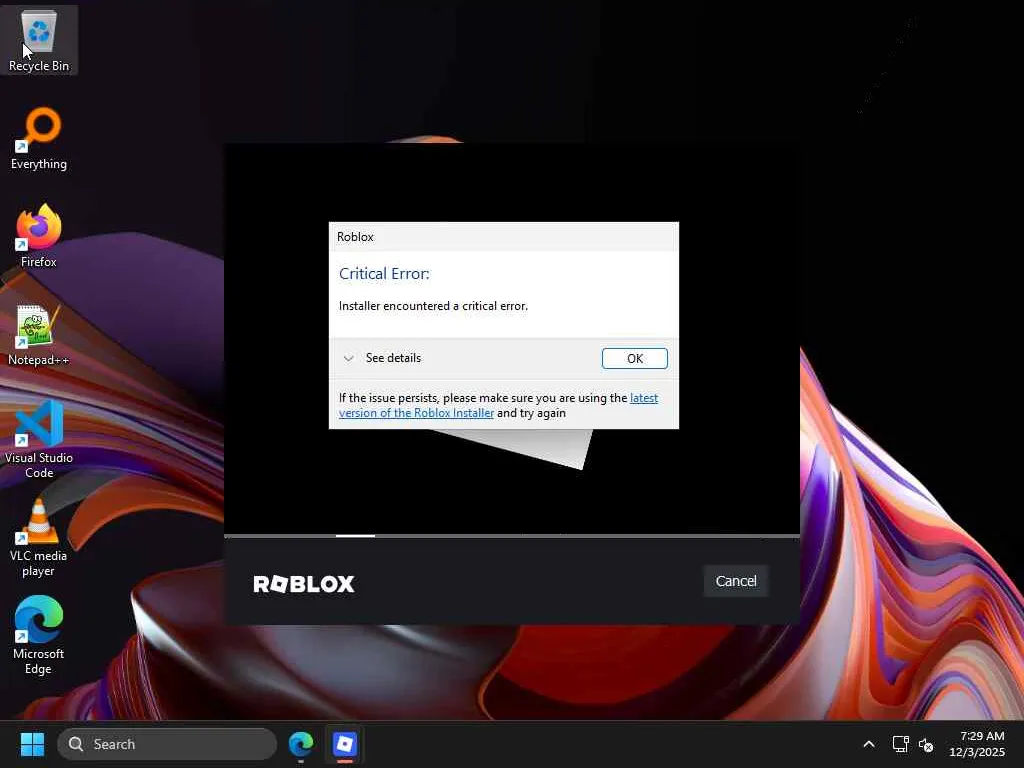Open the Firefox desktop shortcut
Image resolution: width=1024 pixels, height=768 pixels.
pos(39,236)
